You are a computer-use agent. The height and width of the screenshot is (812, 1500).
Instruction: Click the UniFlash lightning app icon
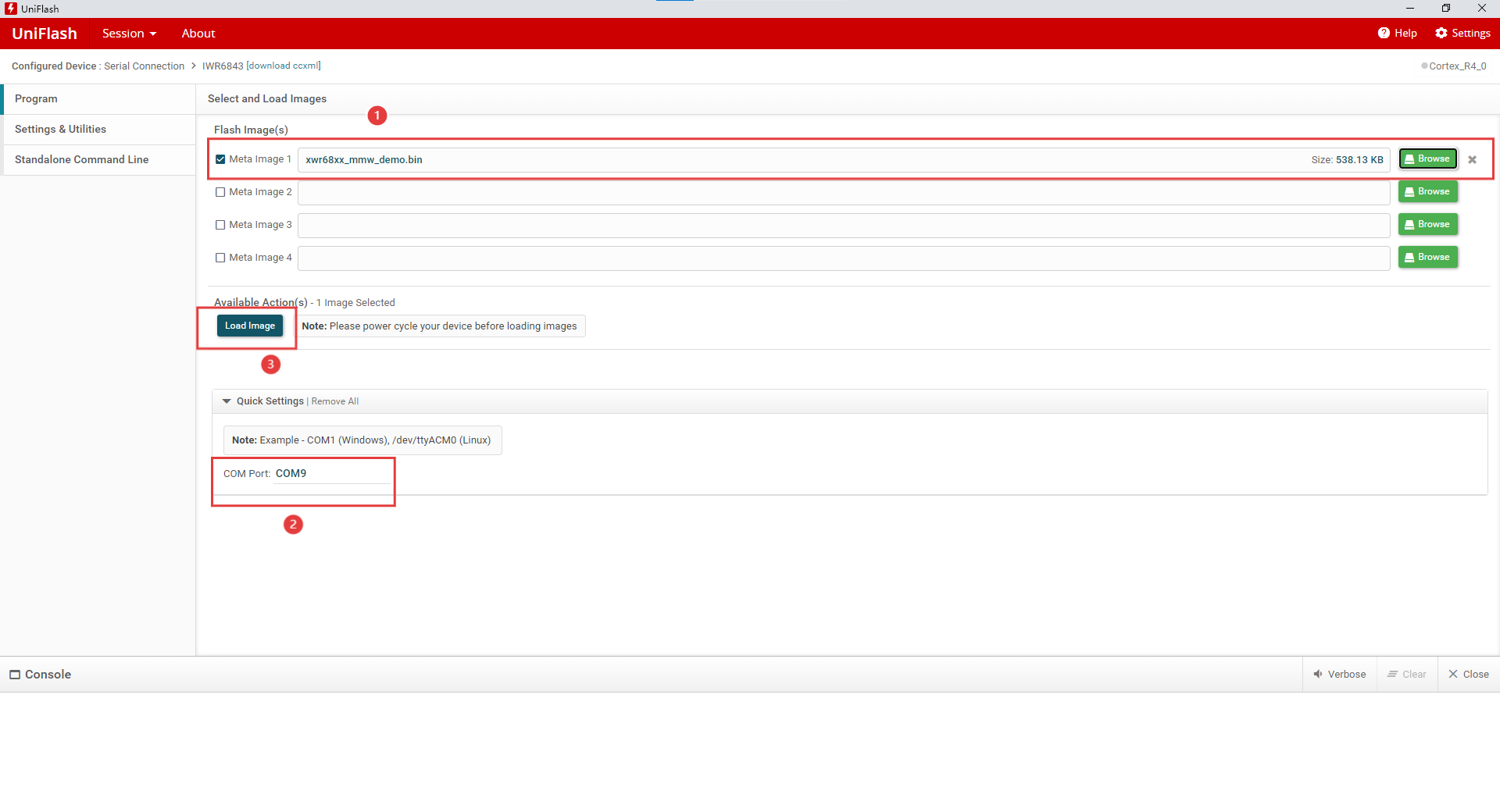pos(11,9)
